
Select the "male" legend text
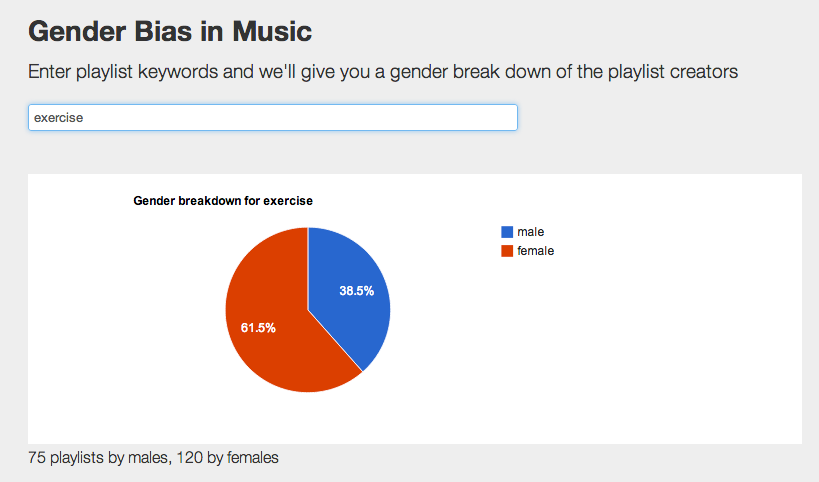tap(531, 232)
